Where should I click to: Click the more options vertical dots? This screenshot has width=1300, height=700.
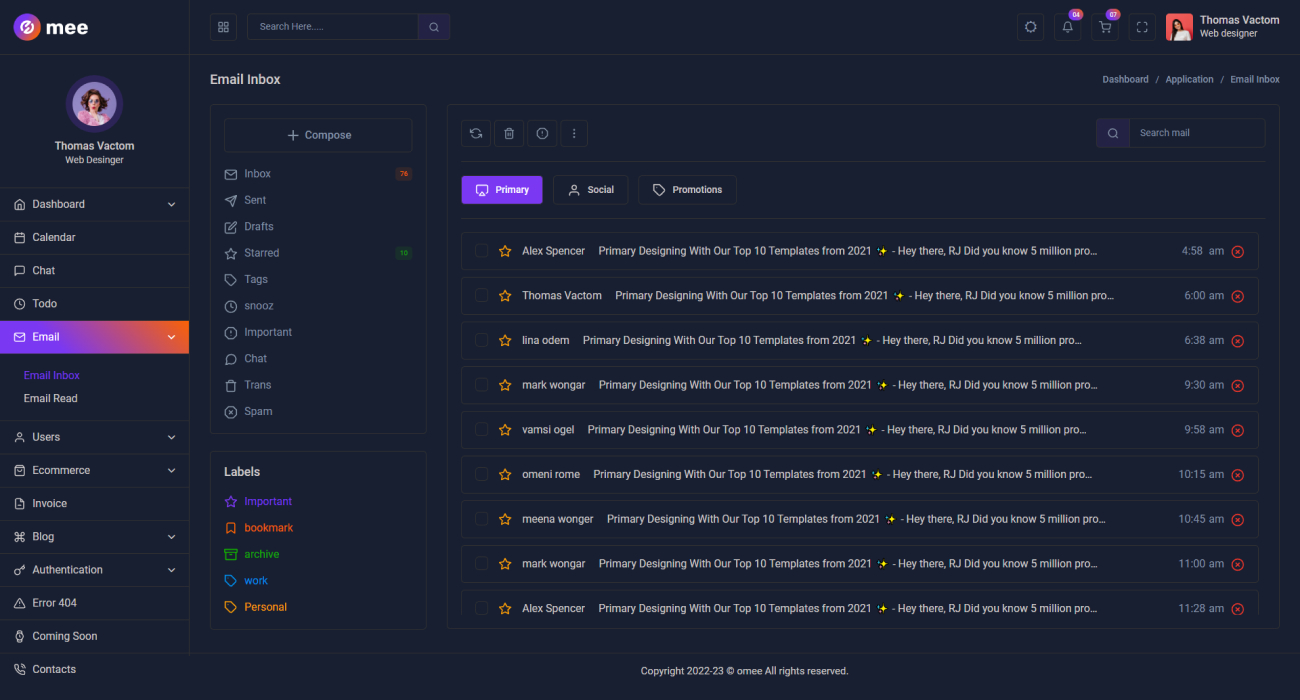[x=574, y=133]
